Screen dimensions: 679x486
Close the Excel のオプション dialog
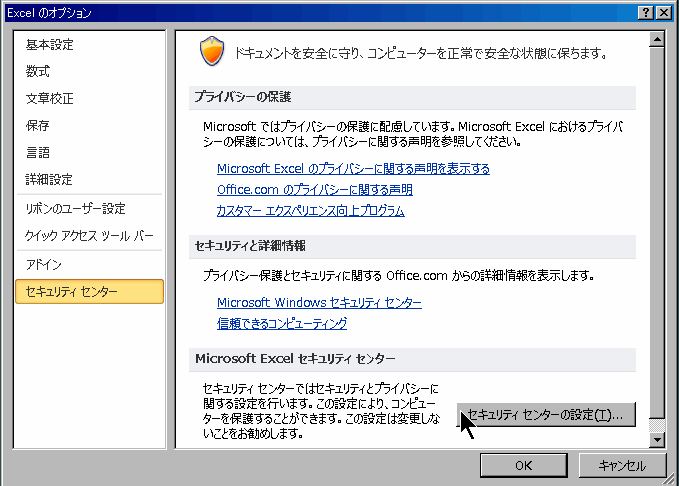(x=664, y=13)
